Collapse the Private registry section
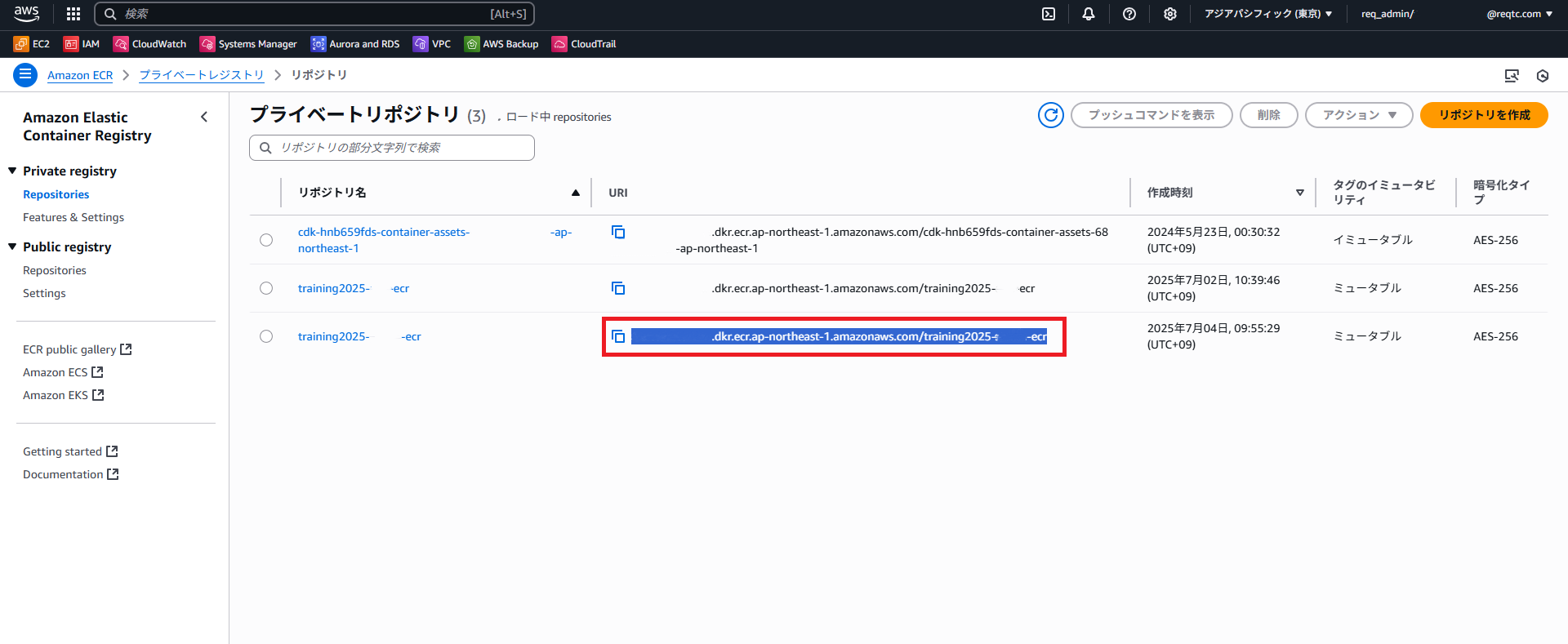The image size is (1568, 644). pos(12,171)
